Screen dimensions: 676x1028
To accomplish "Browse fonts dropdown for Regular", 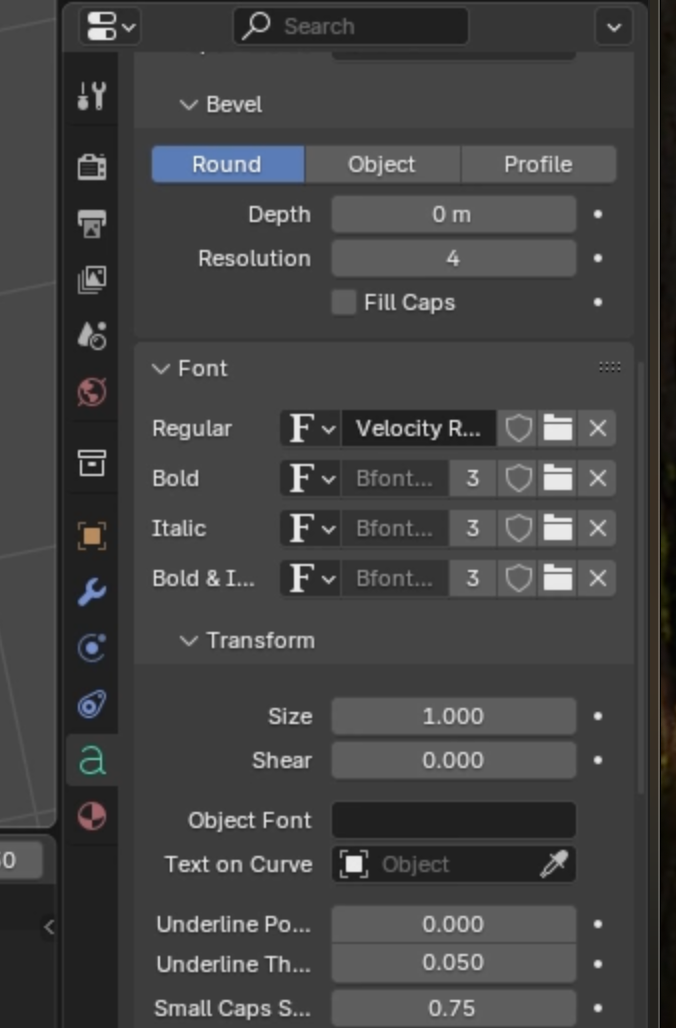I will click(311, 429).
